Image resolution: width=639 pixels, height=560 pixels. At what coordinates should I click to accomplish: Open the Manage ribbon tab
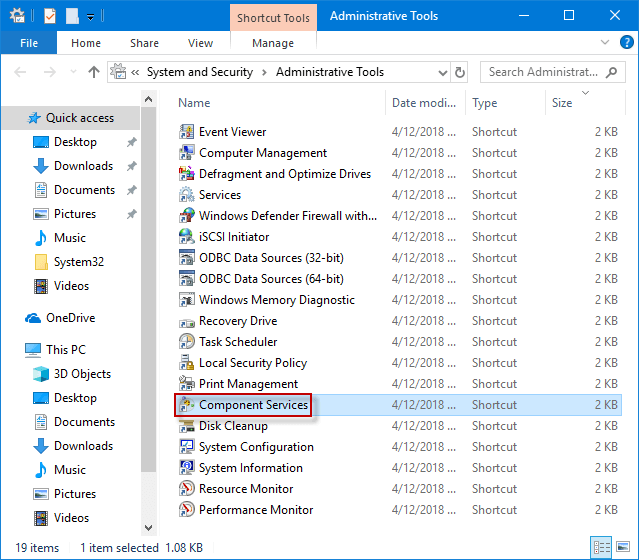point(273,43)
